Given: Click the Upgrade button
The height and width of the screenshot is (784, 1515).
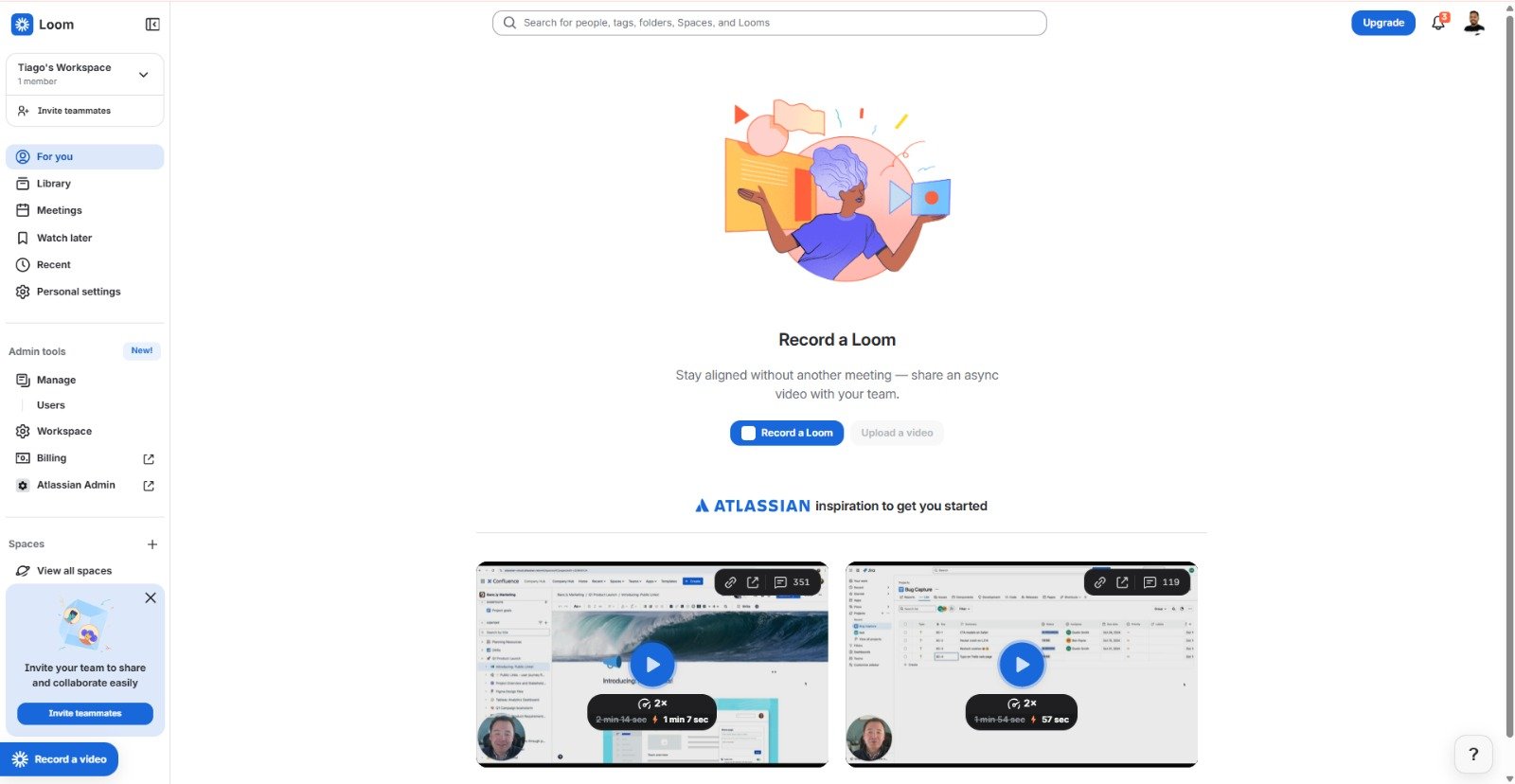Looking at the screenshot, I should (1383, 23).
